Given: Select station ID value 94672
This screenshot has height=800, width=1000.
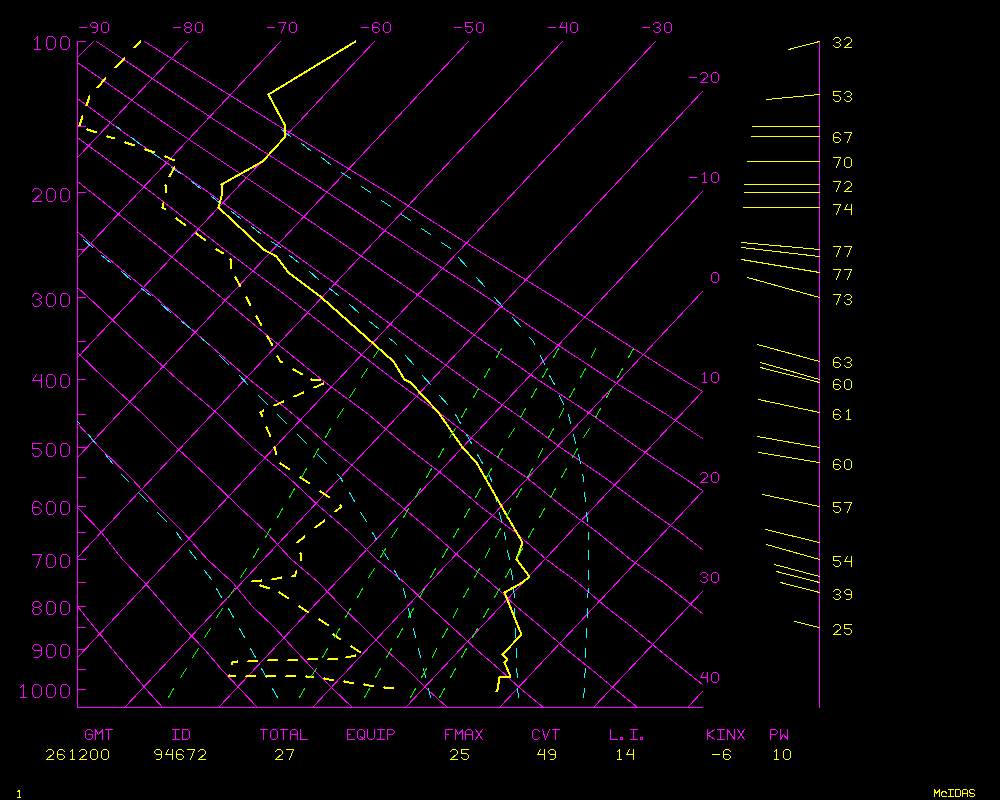Looking at the screenshot, I should click(x=180, y=755).
